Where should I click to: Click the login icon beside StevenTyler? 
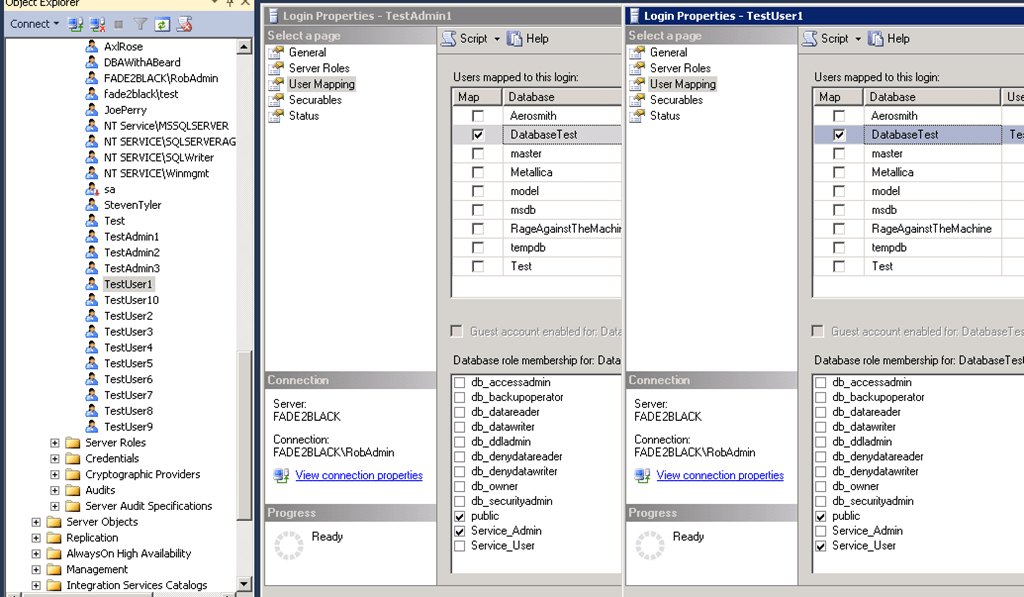coord(92,205)
